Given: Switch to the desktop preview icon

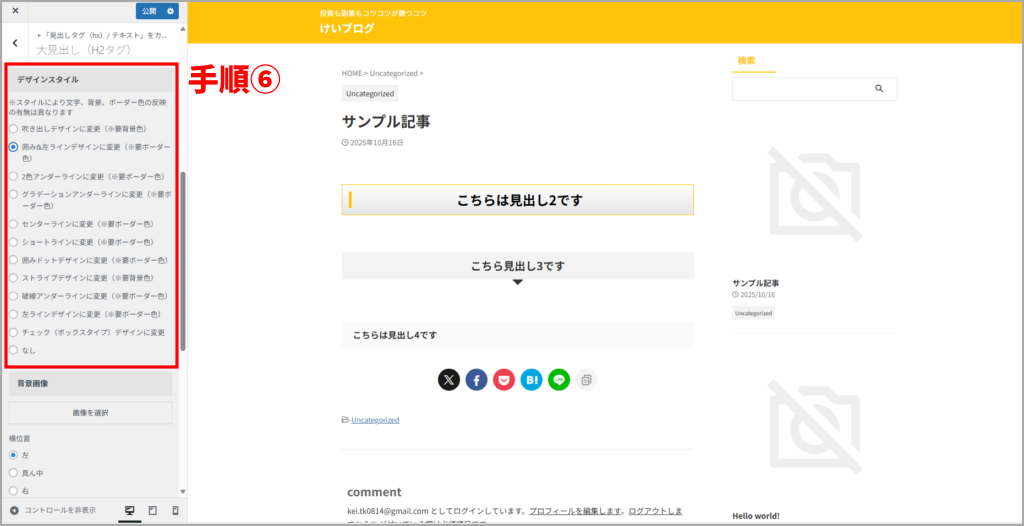Looking at the screenshot, I should pyautogui.click(x=129, y=510).
